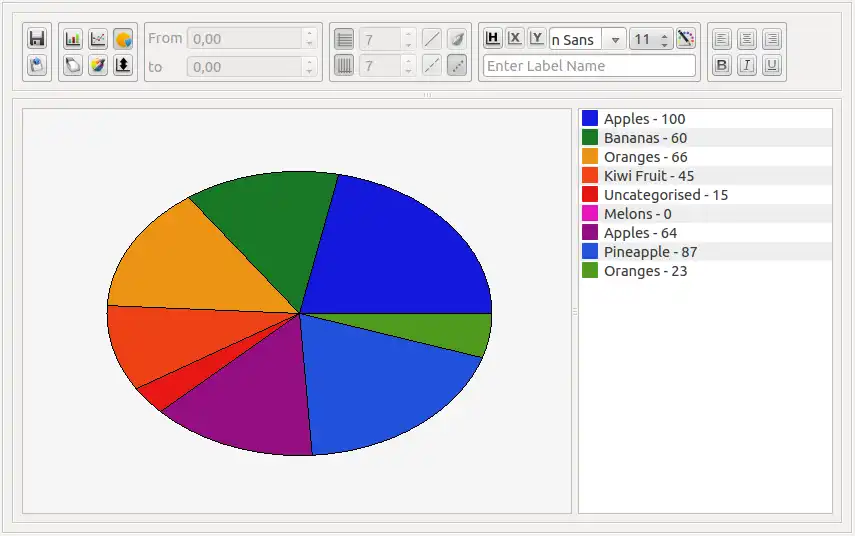The height and width of the screenshot is (536, 855).
Task: Click the Enter Label Name field
Action: 589,66
